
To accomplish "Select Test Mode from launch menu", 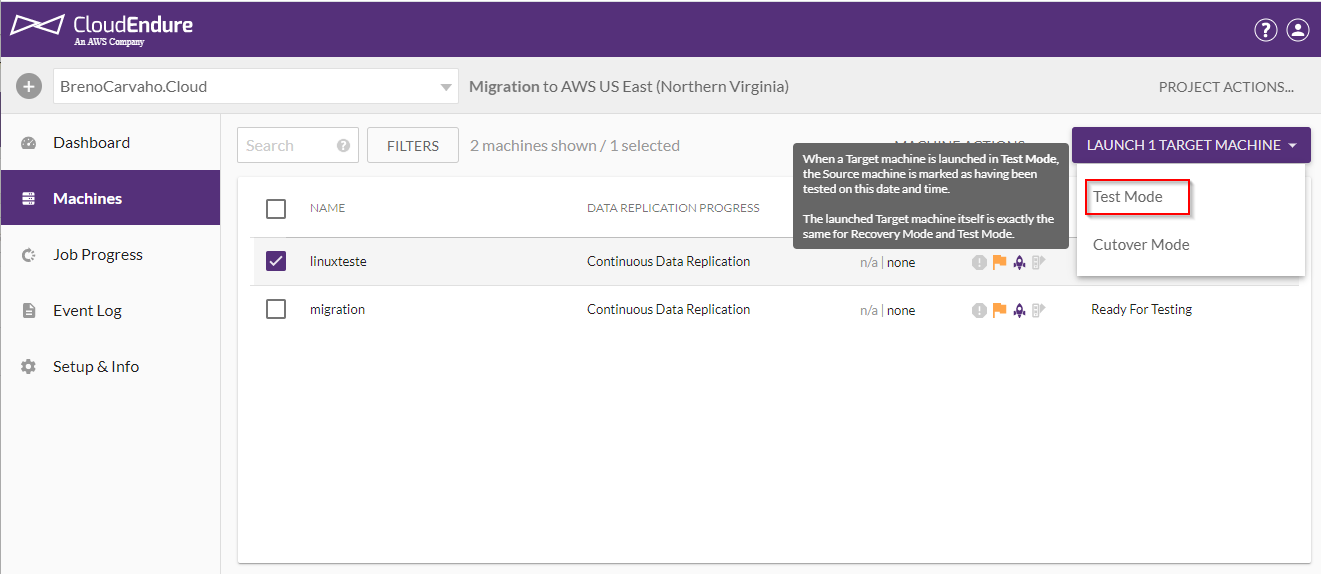I will pyautogui.click(x=1128, y=197).
